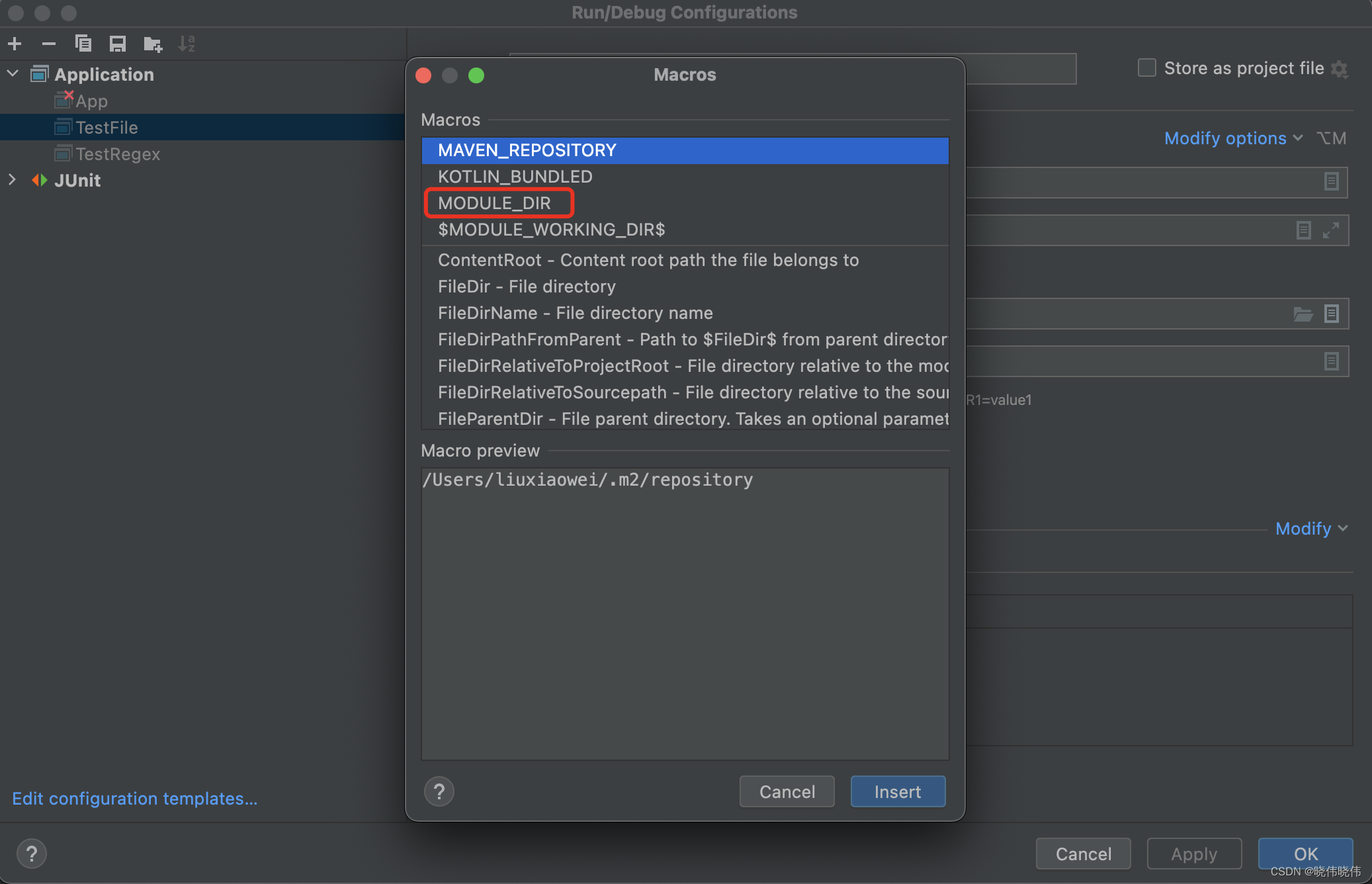Open the Modify options dropdown
The width and height of the screenshot is (1372, 884).
[x=1233, y=138]
